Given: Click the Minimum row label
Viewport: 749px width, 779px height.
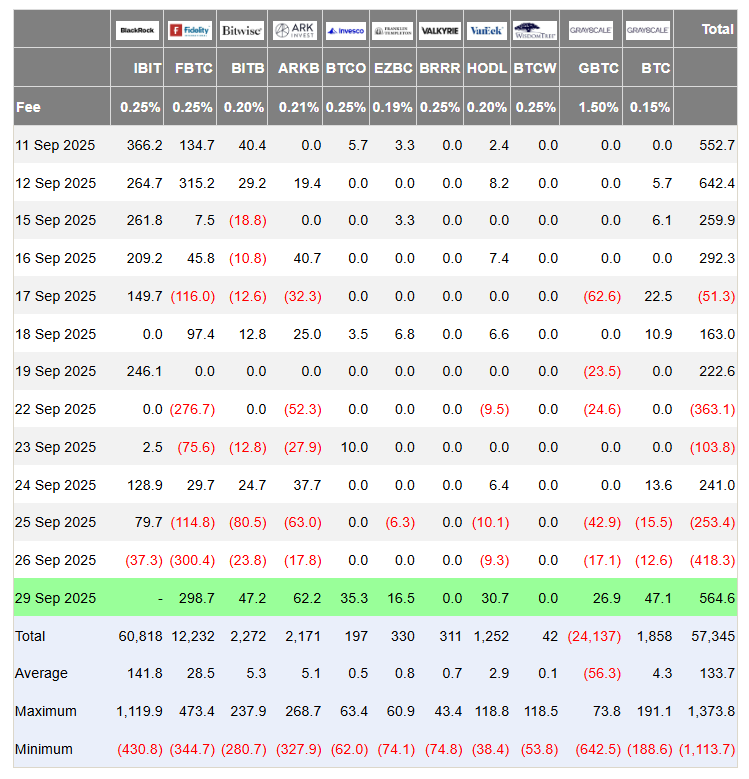Looking at the screenshot, I should (x=44, y=749).
